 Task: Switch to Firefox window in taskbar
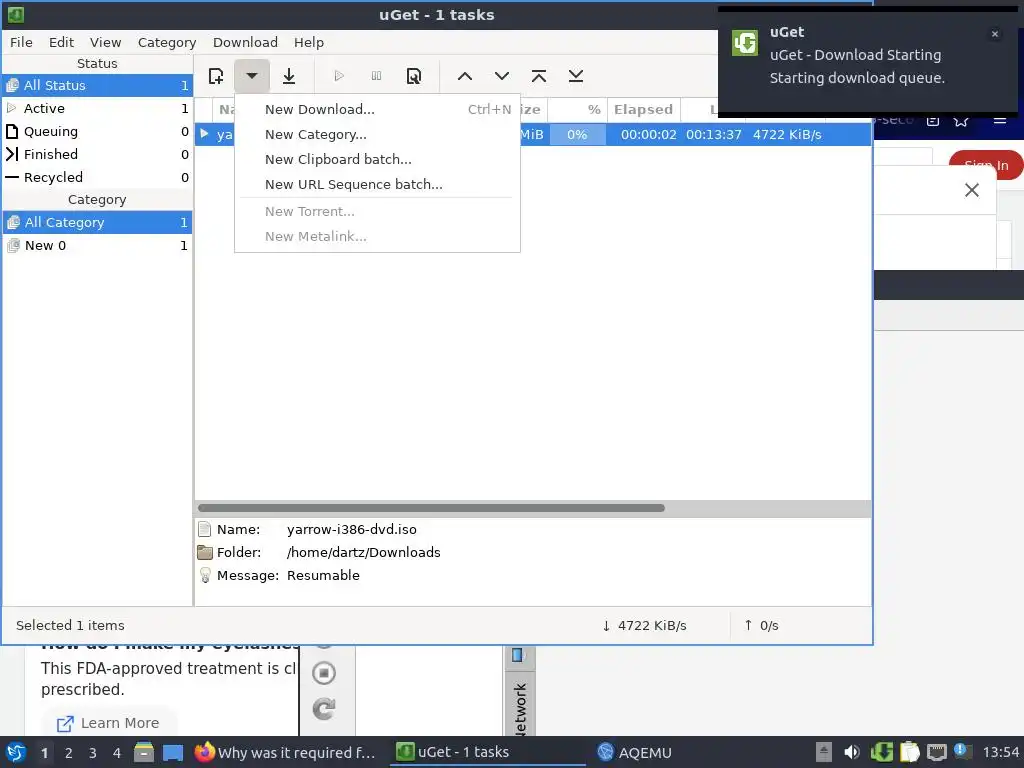[x=286, y=752]
